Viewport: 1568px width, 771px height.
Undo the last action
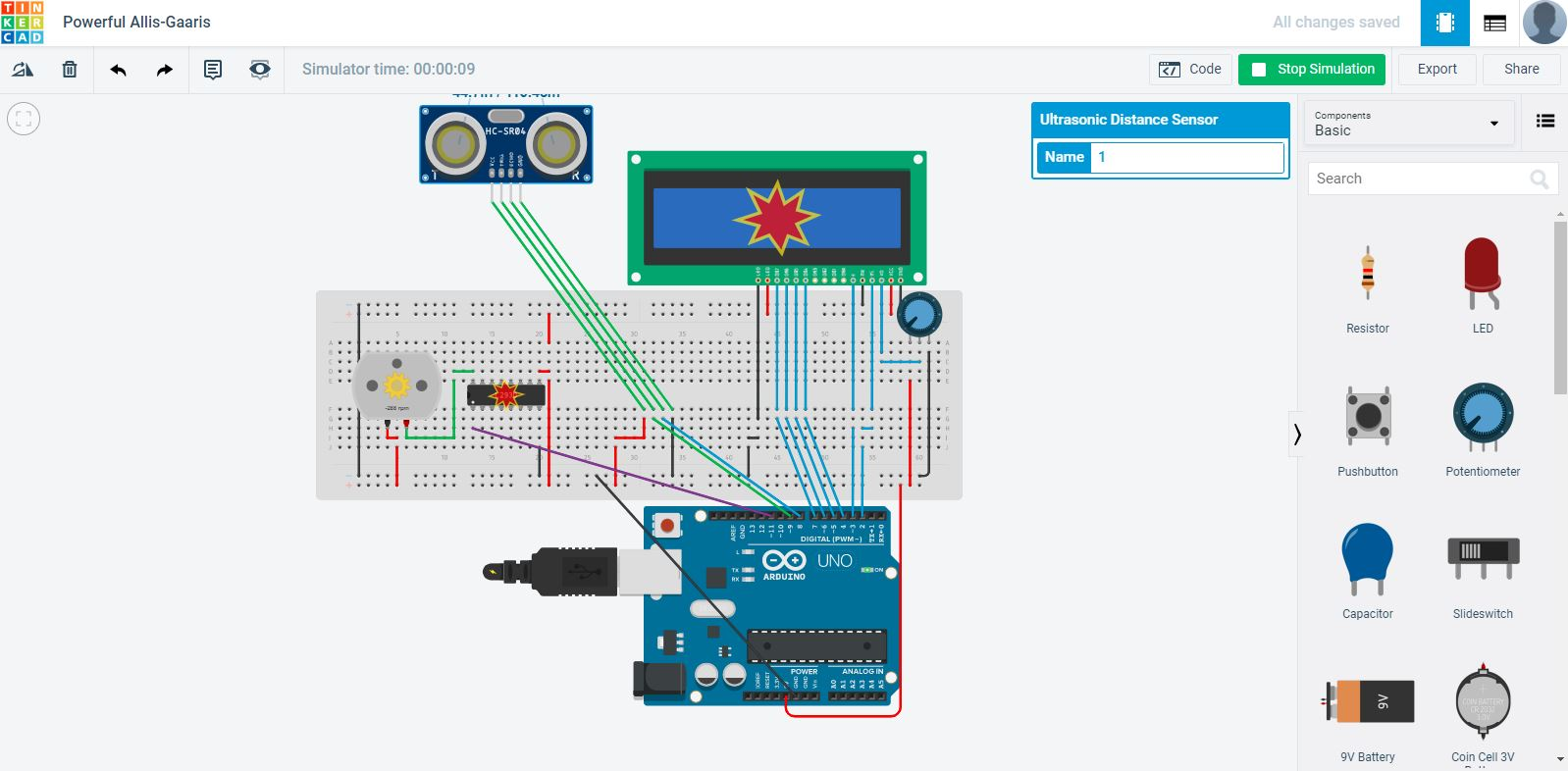118,70
